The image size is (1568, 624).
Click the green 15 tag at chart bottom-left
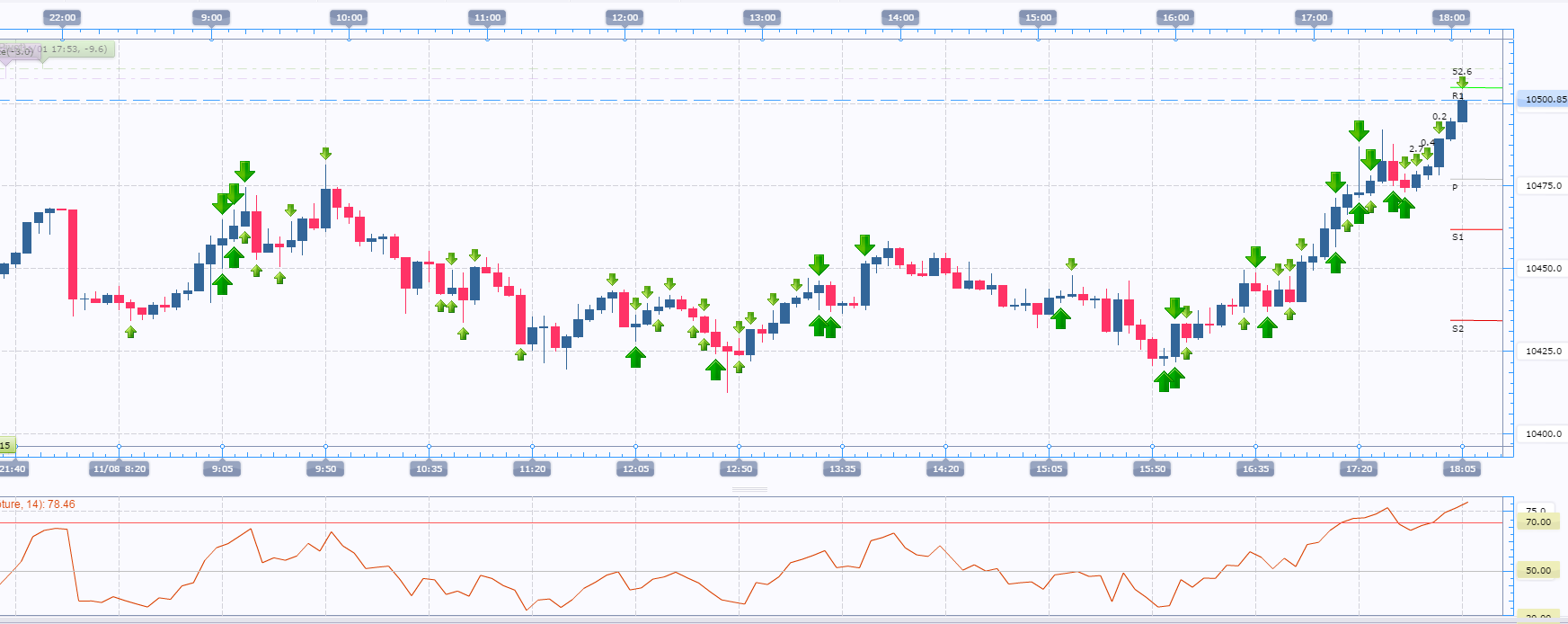point(6,445)
